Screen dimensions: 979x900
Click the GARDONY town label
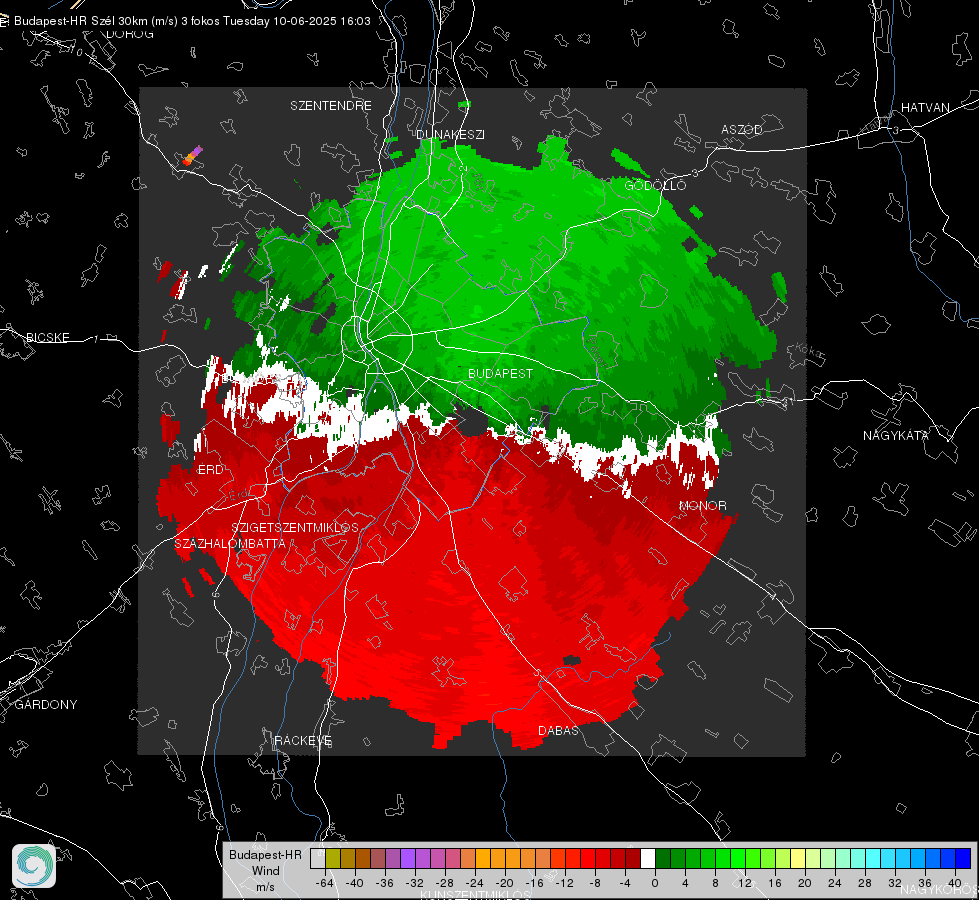pos(46,705)
